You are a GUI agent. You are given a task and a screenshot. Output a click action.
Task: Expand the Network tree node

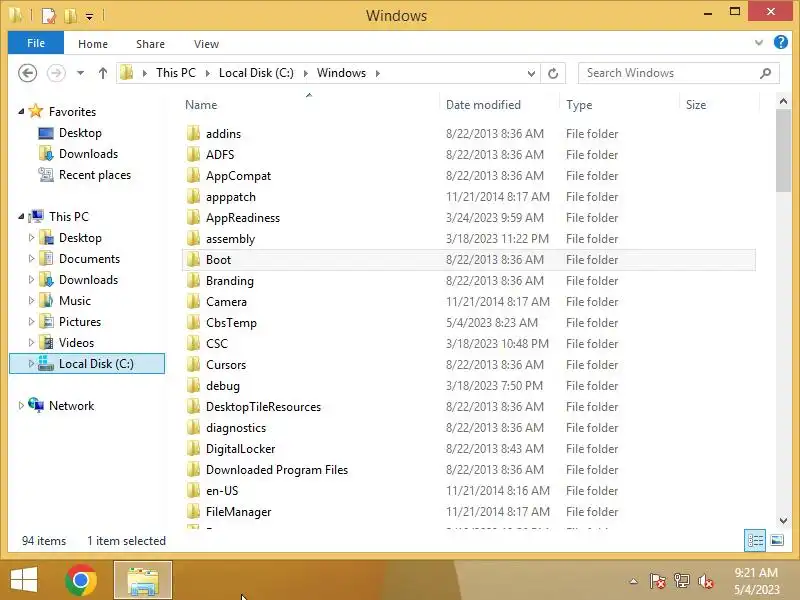21,405
